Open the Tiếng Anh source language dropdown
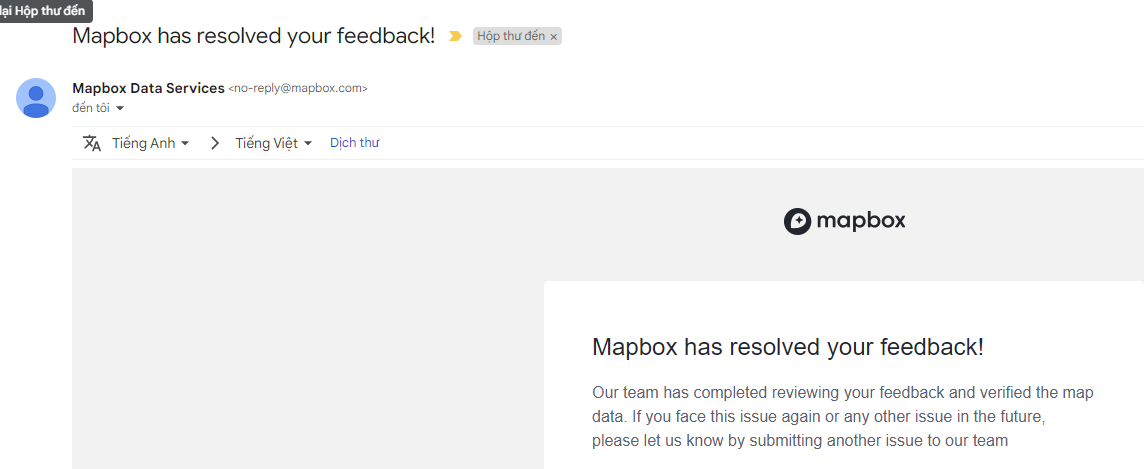 coord(150,143)
